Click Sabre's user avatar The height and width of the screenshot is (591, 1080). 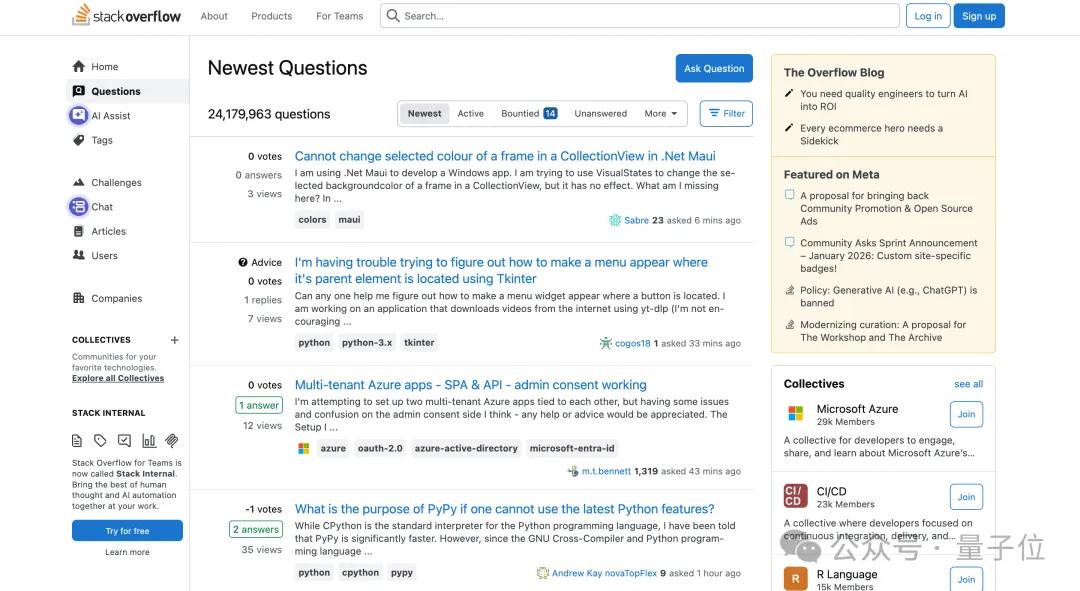[615, 220]
